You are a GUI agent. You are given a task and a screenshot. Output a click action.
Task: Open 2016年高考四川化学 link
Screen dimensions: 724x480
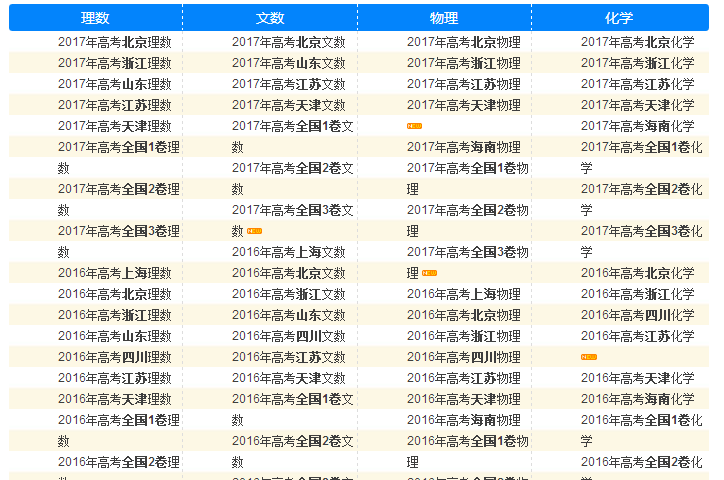[x=637, y=315]
